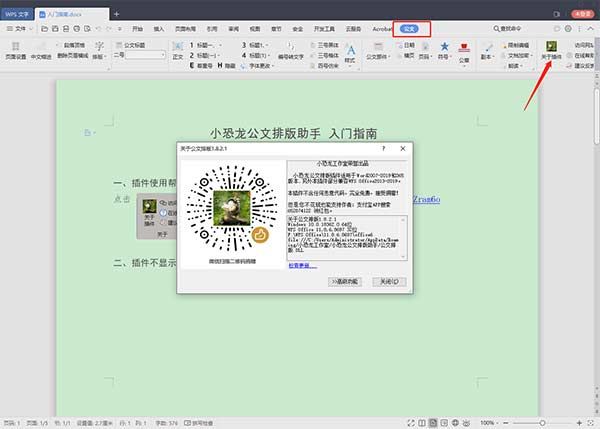This screenshot has height=429, width=600.
Task: Open the 字体更改 dropdown
Action: [257, 66]
